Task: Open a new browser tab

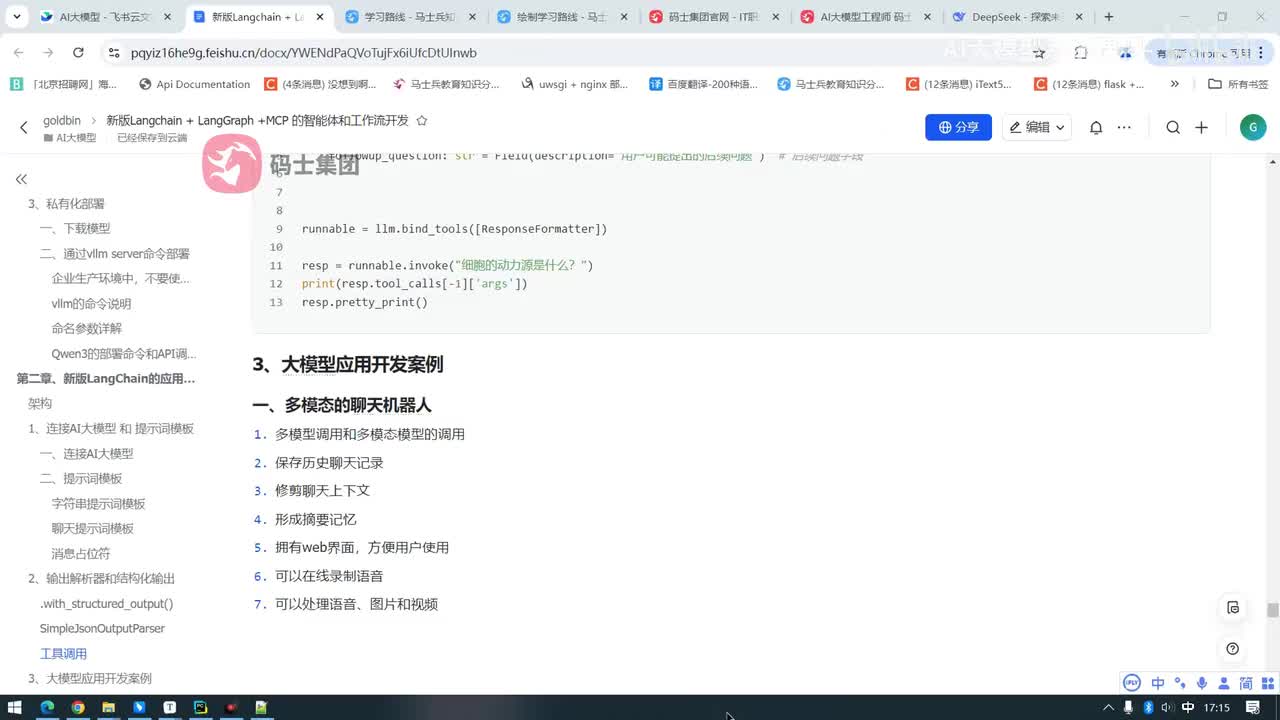Action: tap(1108, 17)
